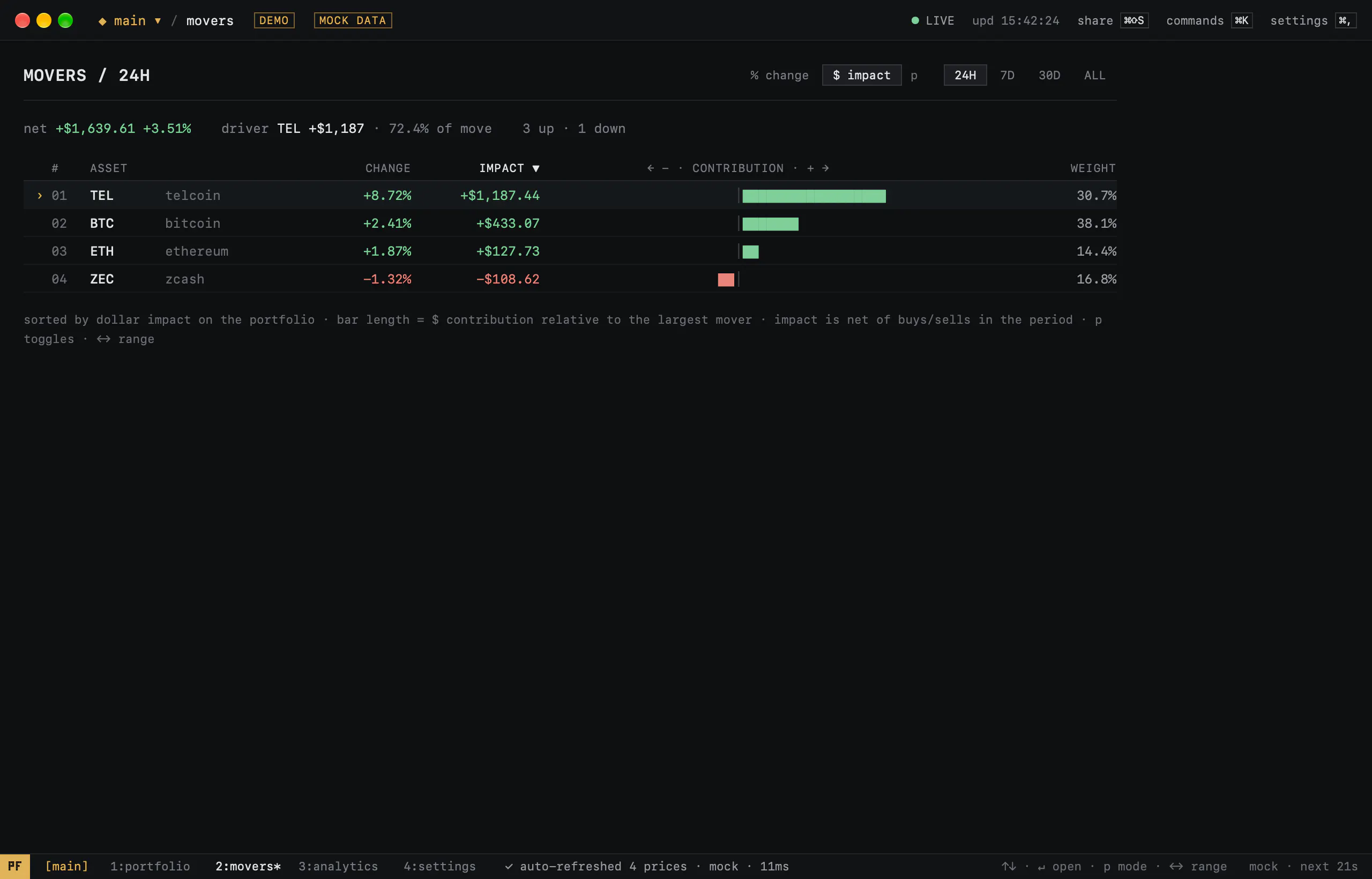Select the ZEC zcash row

point(570,279)
